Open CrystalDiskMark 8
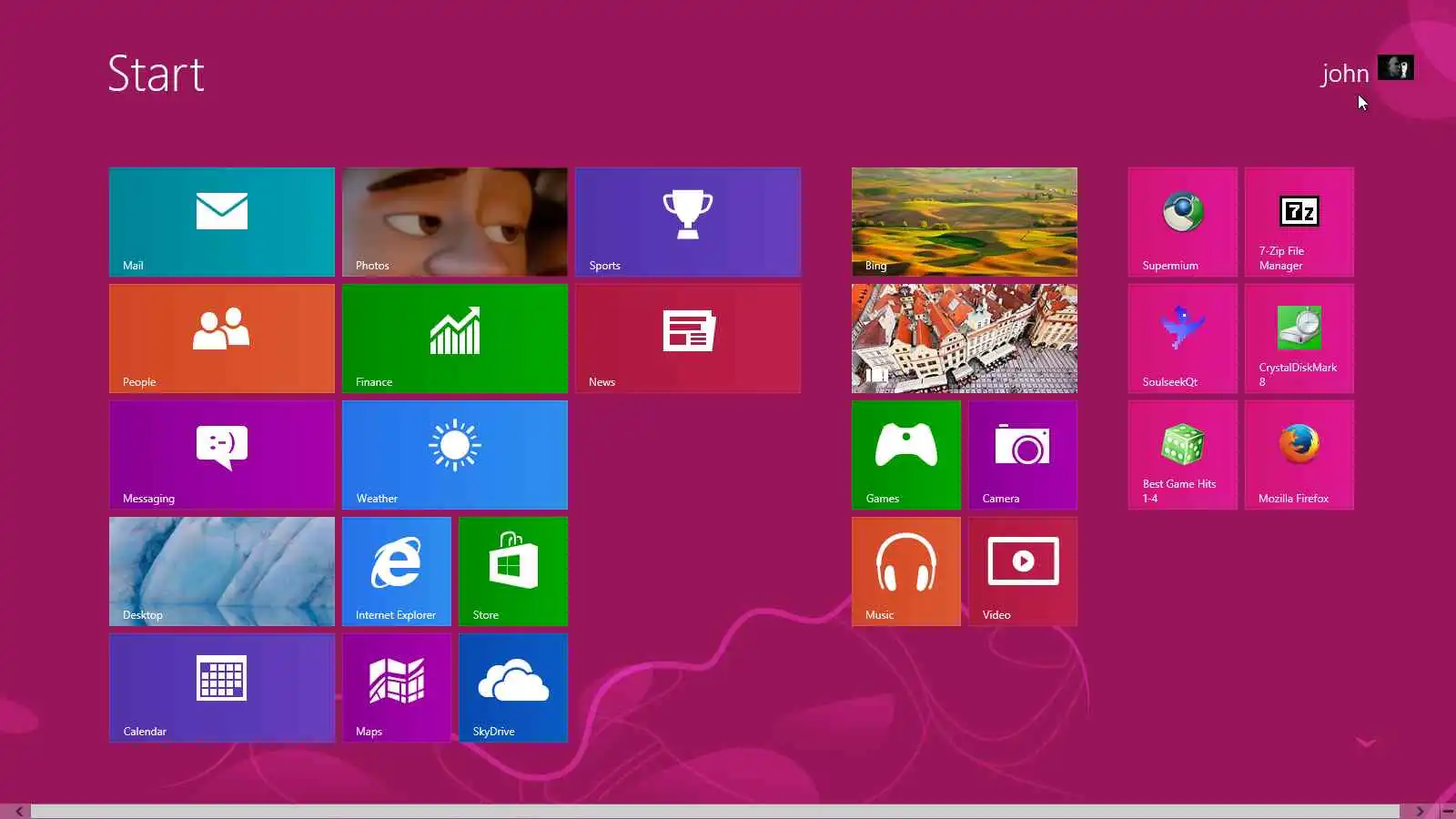The height and width of the screenshot is (819, 1456). 1299,339
